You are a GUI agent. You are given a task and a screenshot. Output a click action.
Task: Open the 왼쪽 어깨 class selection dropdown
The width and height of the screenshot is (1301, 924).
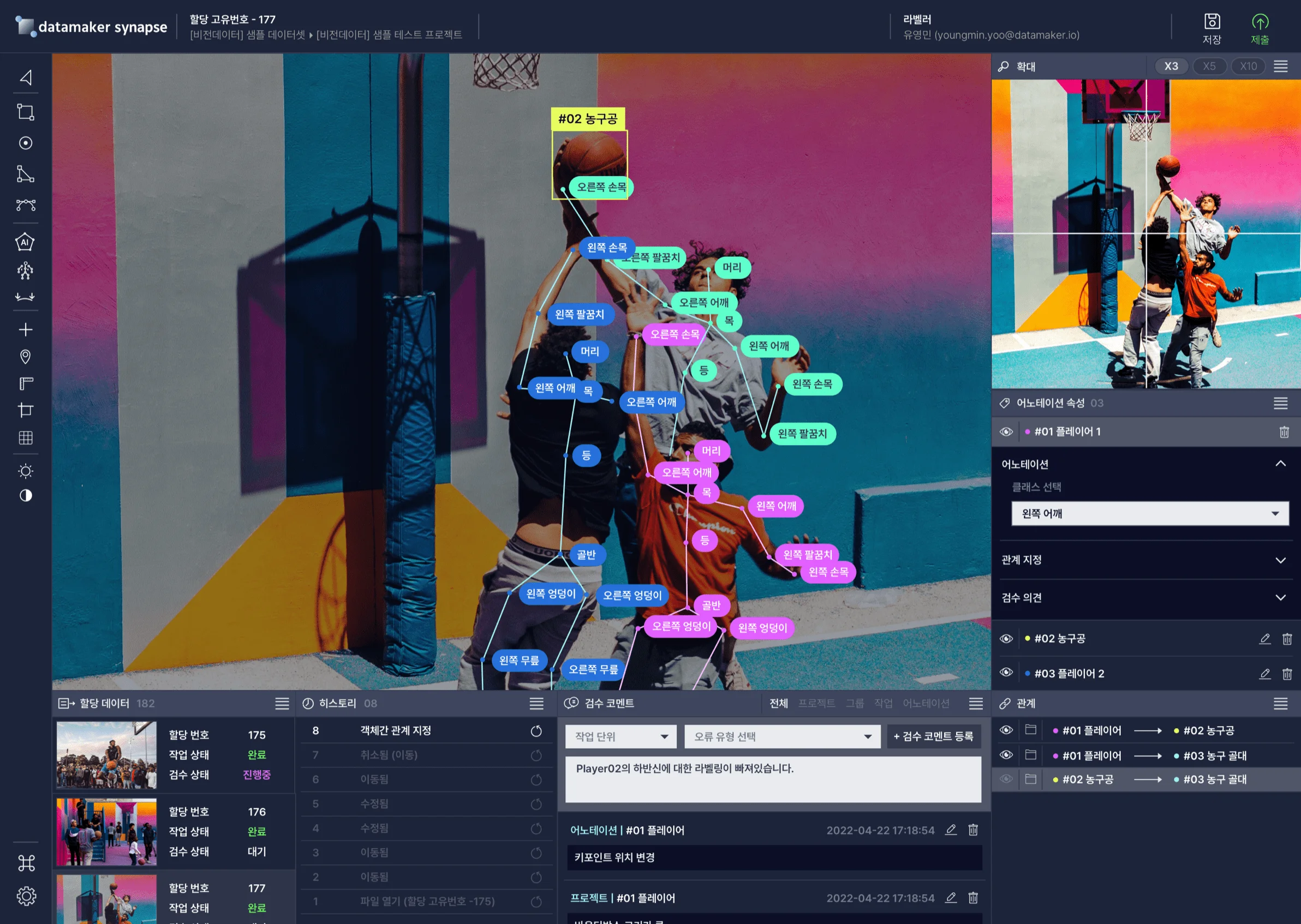pyautogui.click(x=1150, y=514)
